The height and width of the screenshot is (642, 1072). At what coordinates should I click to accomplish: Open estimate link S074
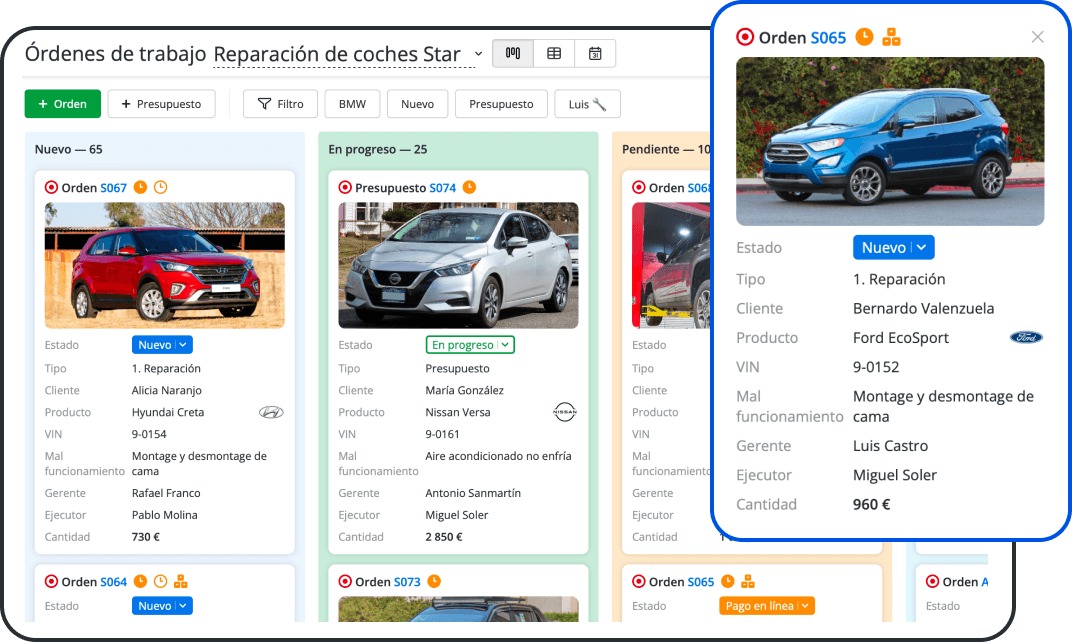[x=442, y=188]
